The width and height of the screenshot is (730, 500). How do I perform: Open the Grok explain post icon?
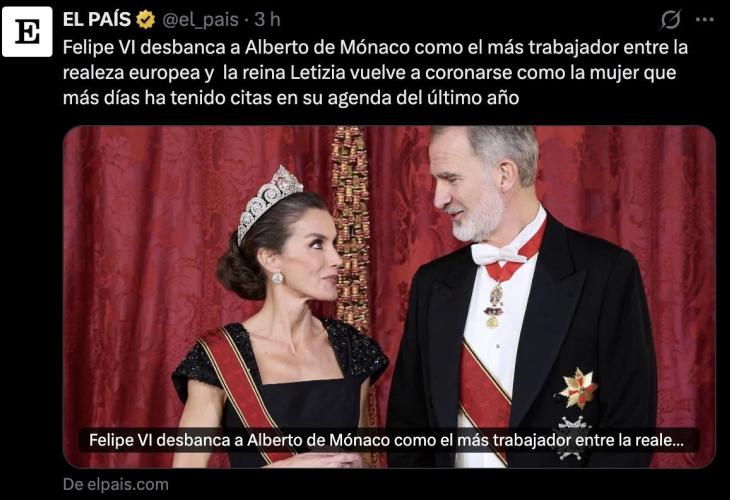click(x=670, y=20)
